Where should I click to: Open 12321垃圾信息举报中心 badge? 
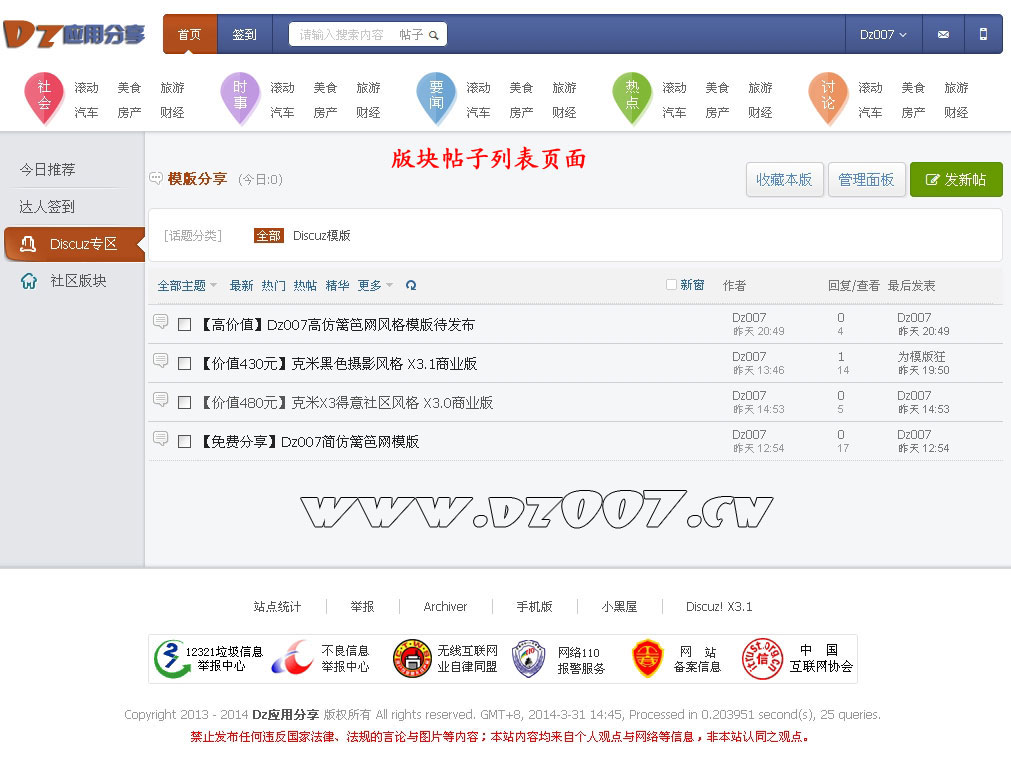pyautogui.click(x=208, y=659)
